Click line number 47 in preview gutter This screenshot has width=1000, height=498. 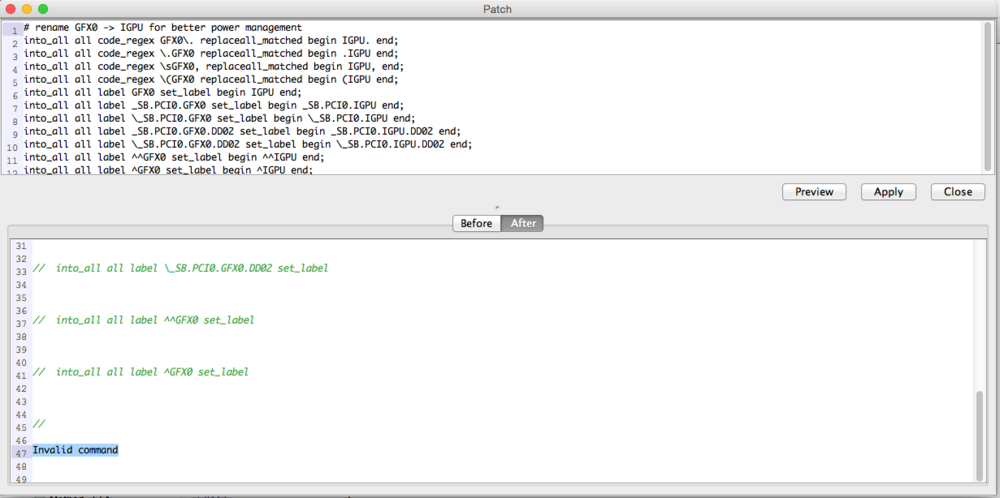click(x=19, y=453)
